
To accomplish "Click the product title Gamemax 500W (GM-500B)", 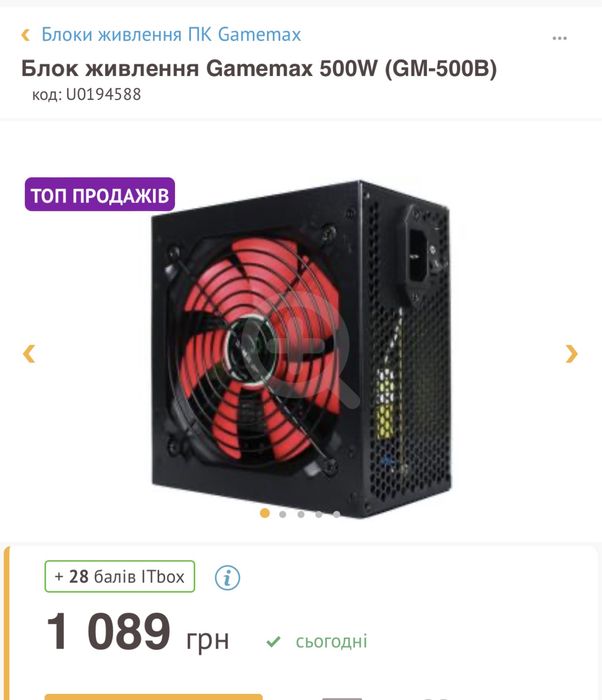I will (x=259, y=68).
